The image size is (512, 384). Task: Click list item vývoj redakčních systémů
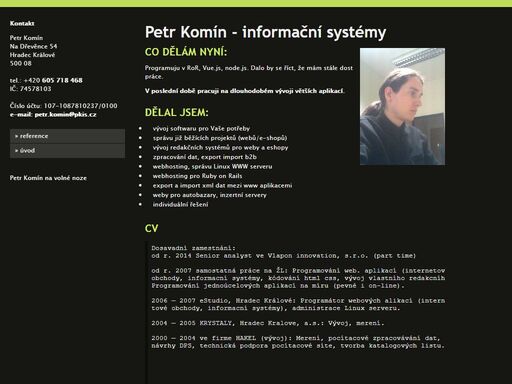(x=220, y=147)
